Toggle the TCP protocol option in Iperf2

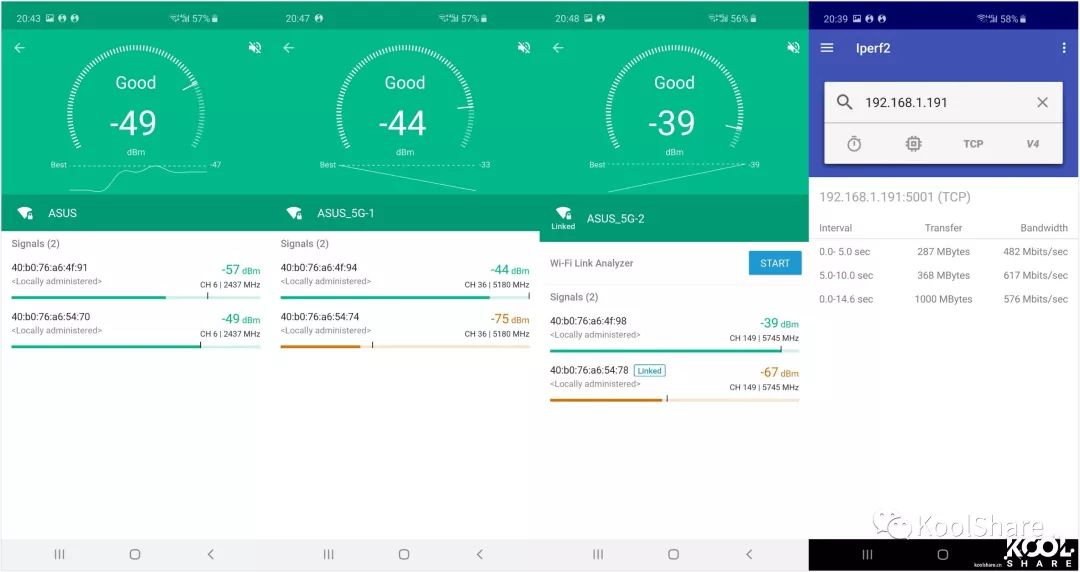[973, 143]
